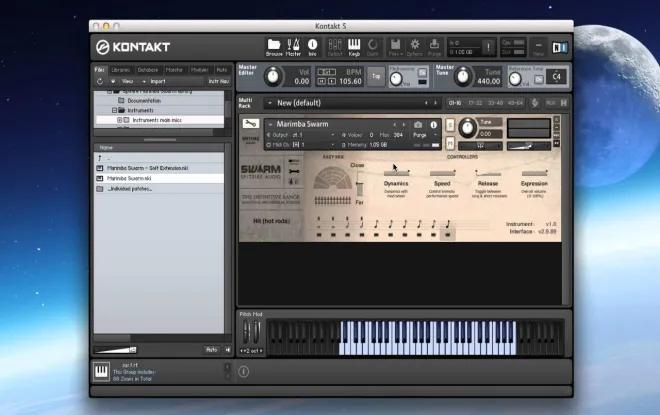Open the Info pane icon

[312, 47]
